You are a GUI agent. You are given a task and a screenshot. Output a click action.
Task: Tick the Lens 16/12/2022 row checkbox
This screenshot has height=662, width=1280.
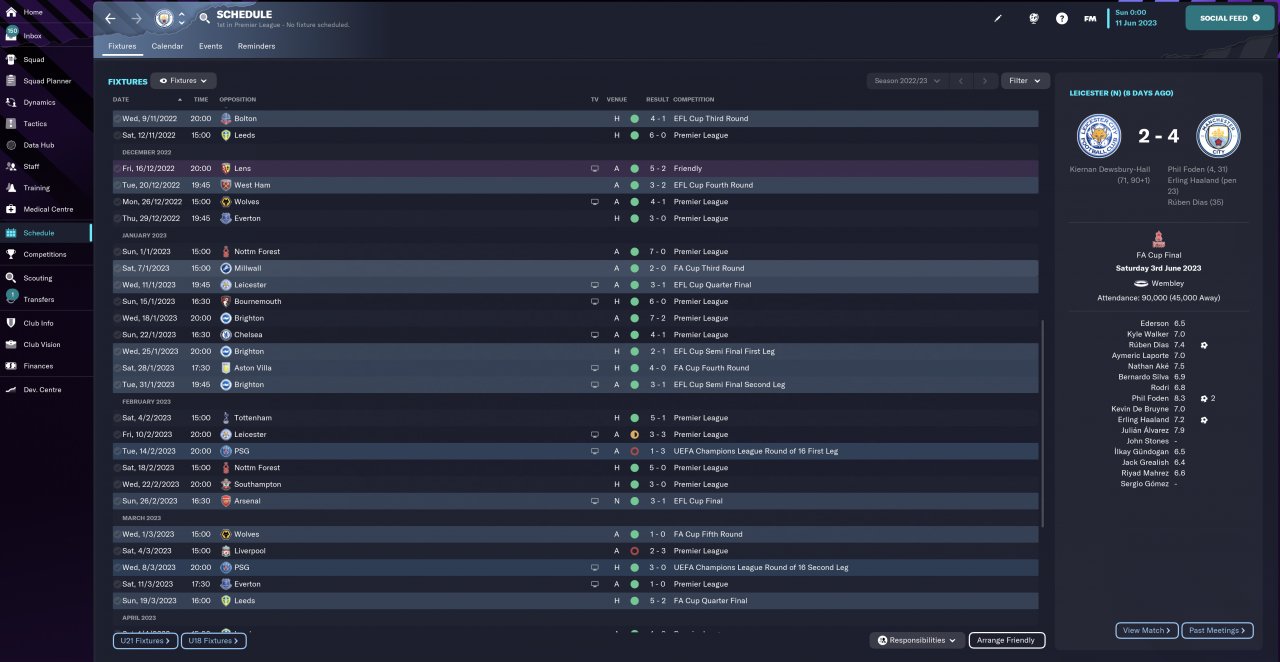[117, 168]
